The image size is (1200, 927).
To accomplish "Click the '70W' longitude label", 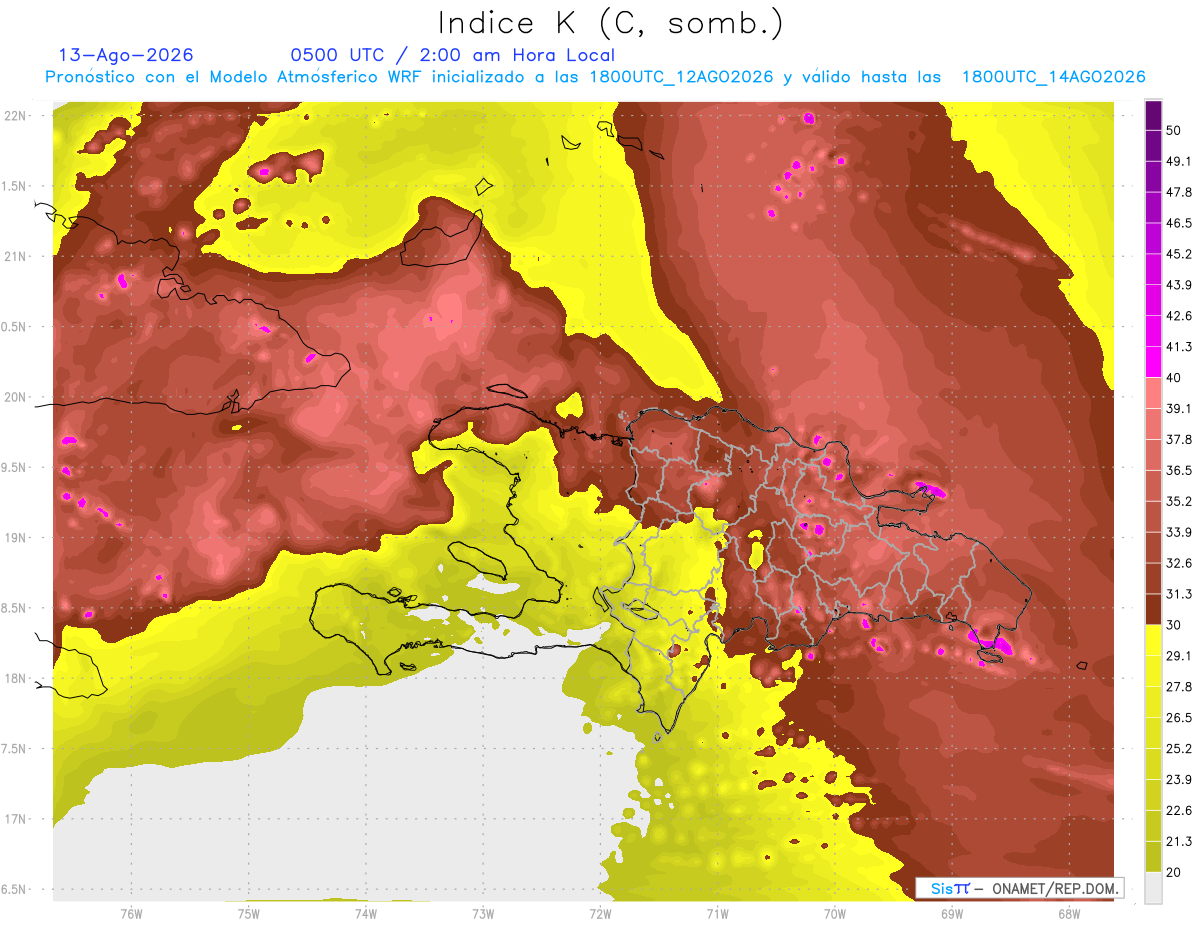I will point(834,914).
